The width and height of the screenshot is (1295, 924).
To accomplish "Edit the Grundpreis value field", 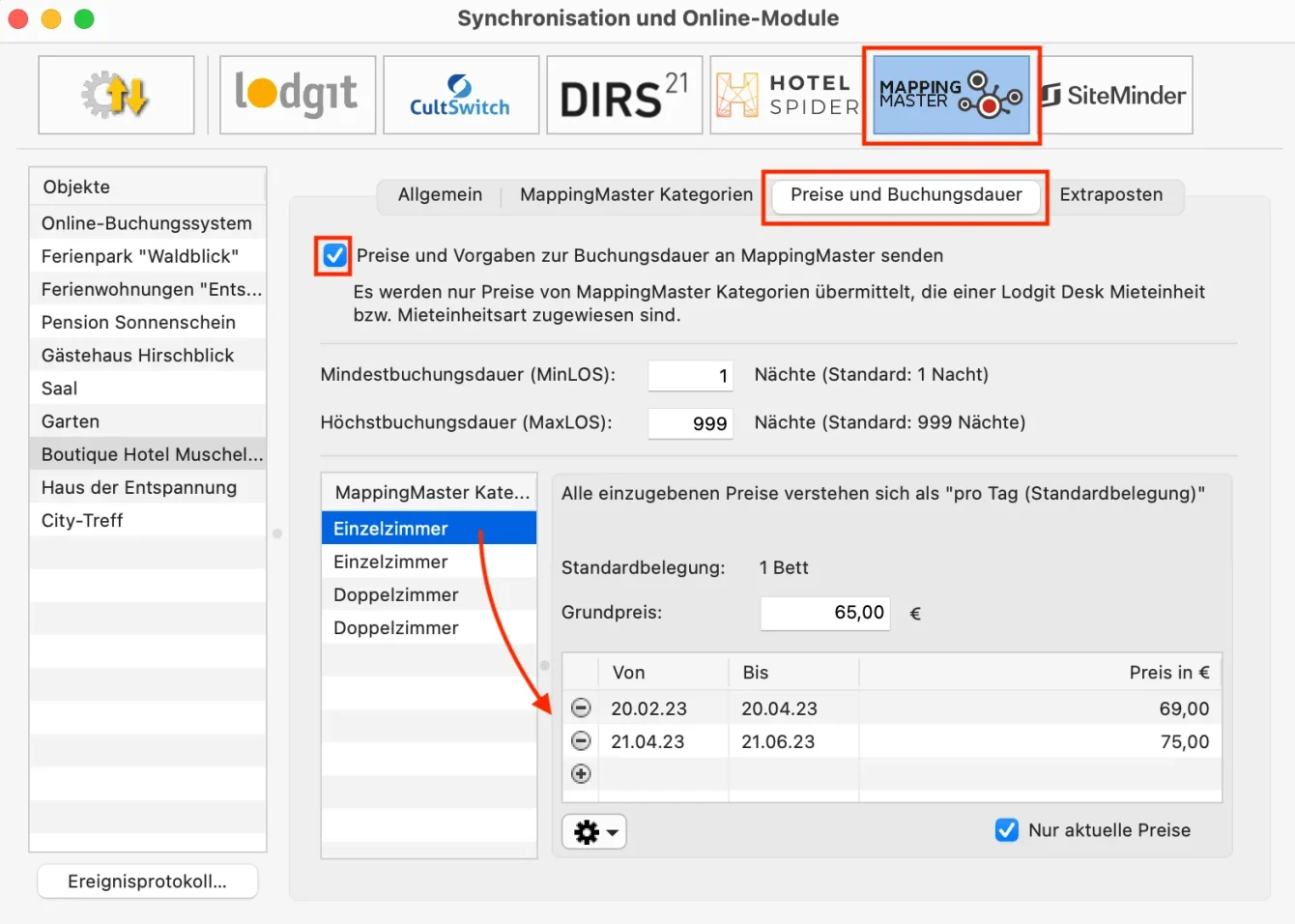I will [x=825, y=613].
